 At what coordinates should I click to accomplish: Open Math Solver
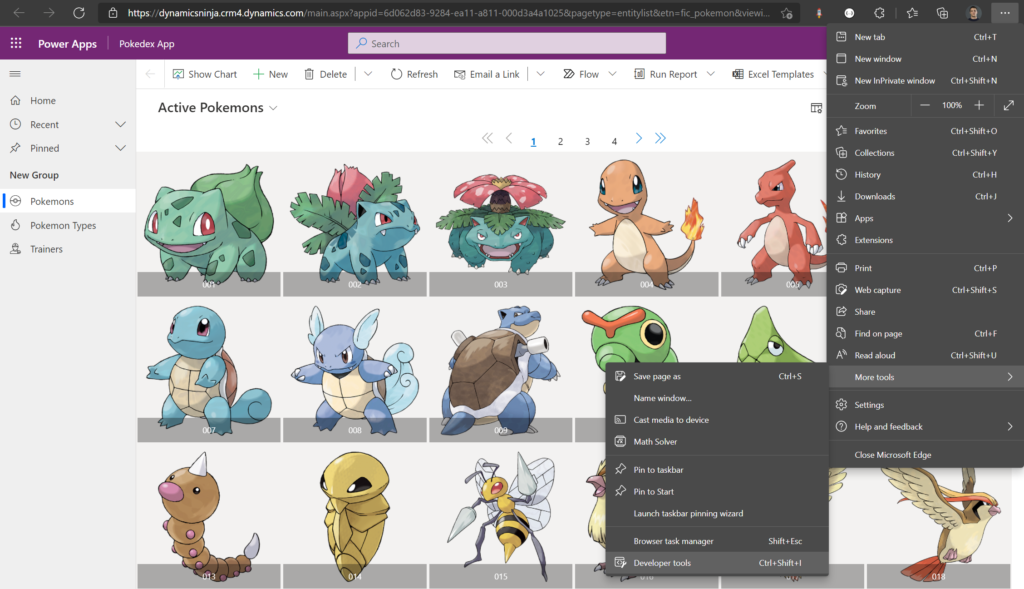(x=717, y=441)
